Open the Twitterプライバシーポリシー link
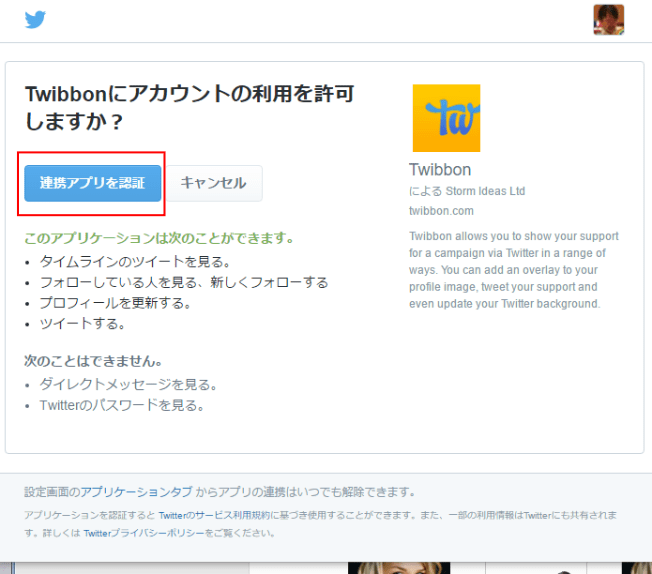The height and width of the screenshot is (574, 652). coord(145,533)
